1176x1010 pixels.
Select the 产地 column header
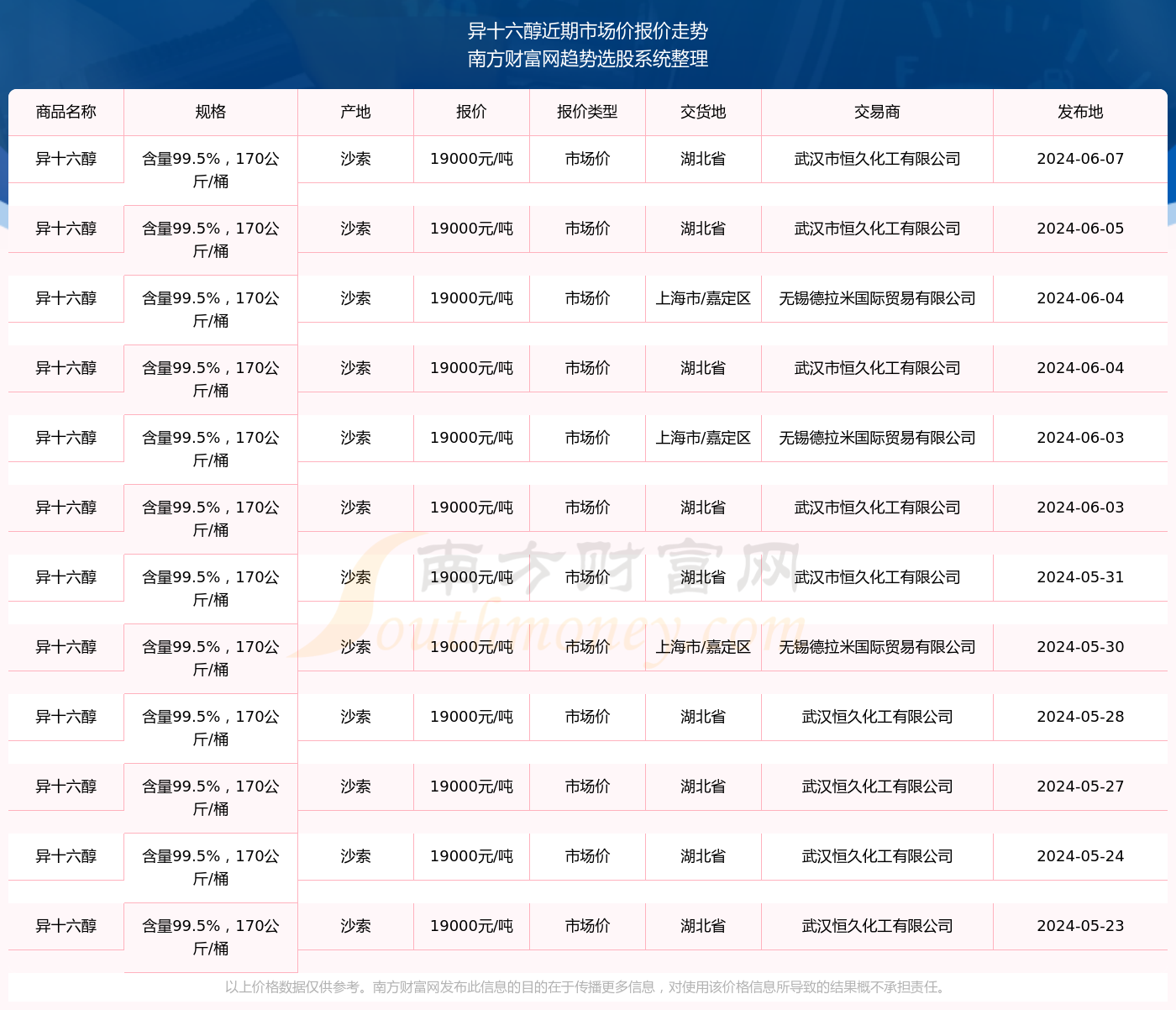(x=356, y=112)
